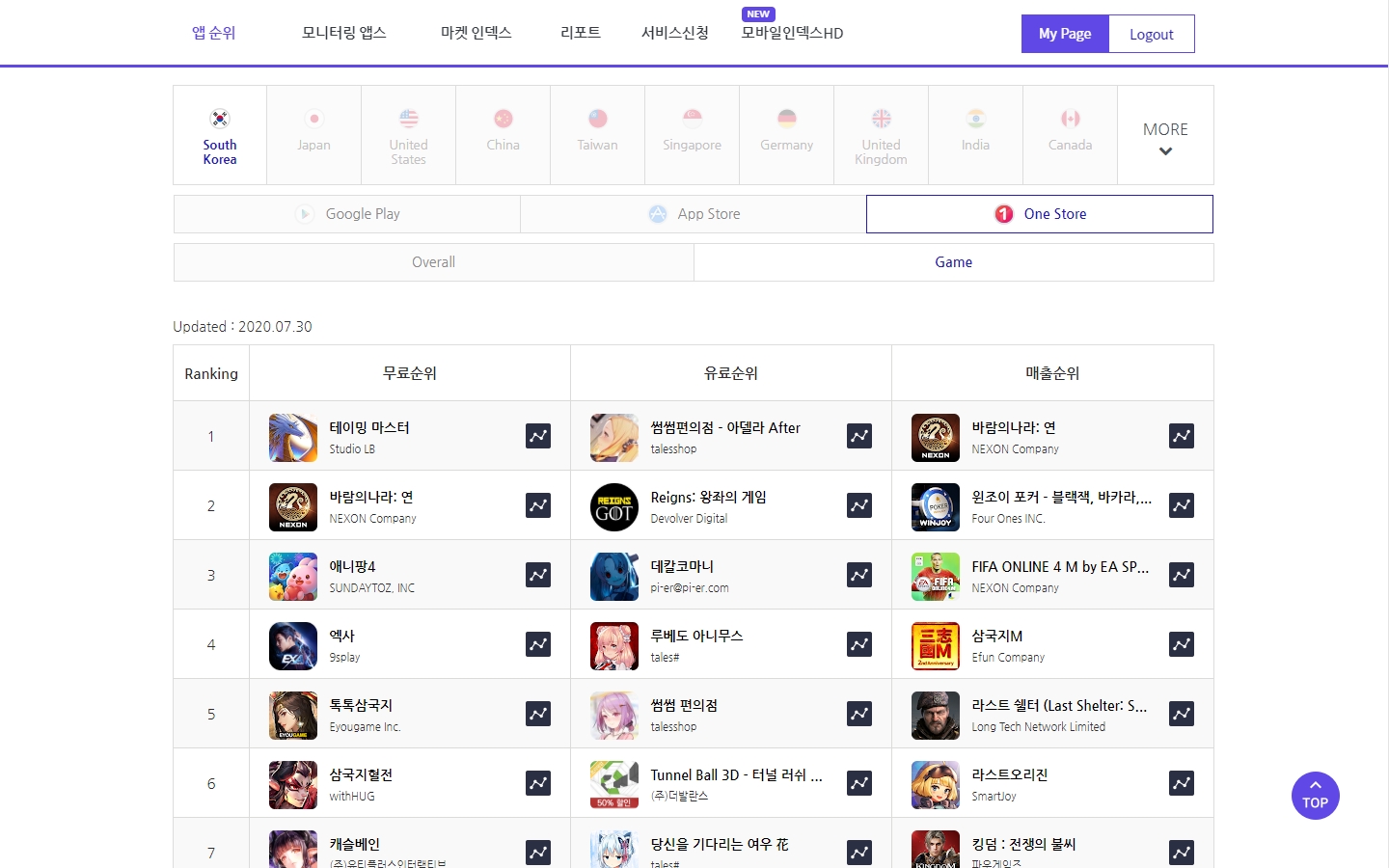Click the Long Tech Network Limited publisher
Image resolution: width=1389 pixels, height=868 pixels.
click(x=1038, y=727)
